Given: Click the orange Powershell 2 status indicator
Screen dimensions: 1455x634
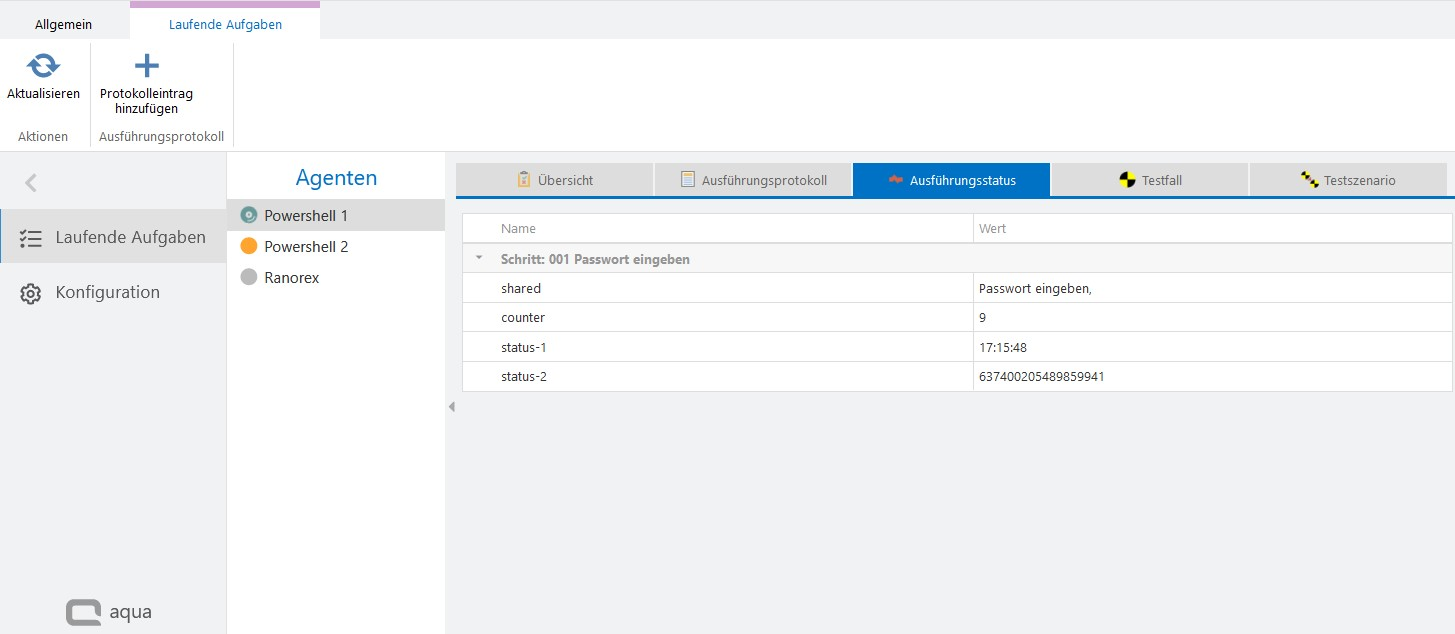Looking at the screenshot, I should [x=249, y=246].
